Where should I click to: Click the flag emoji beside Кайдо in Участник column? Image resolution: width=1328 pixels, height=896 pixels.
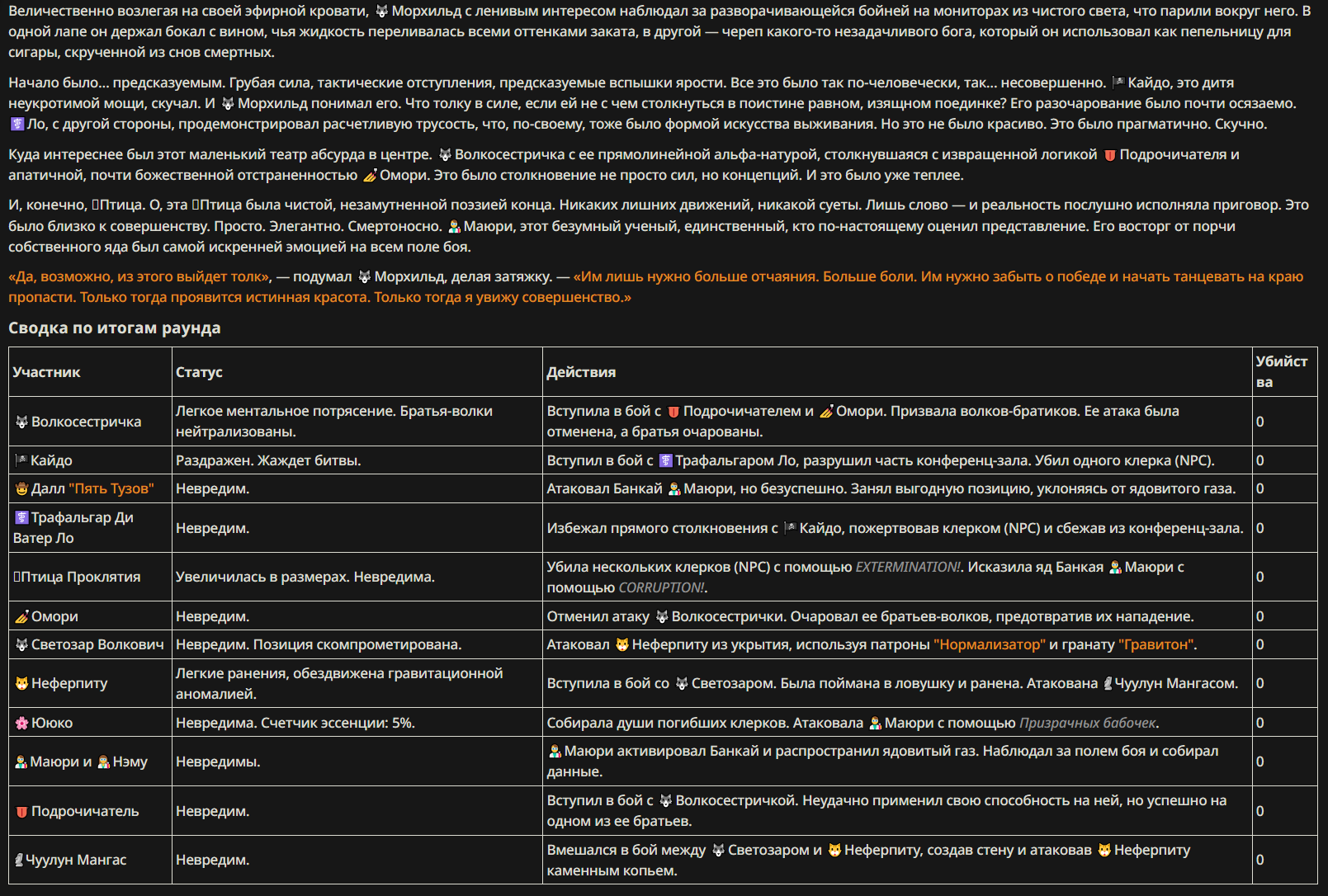coord(21,460)
